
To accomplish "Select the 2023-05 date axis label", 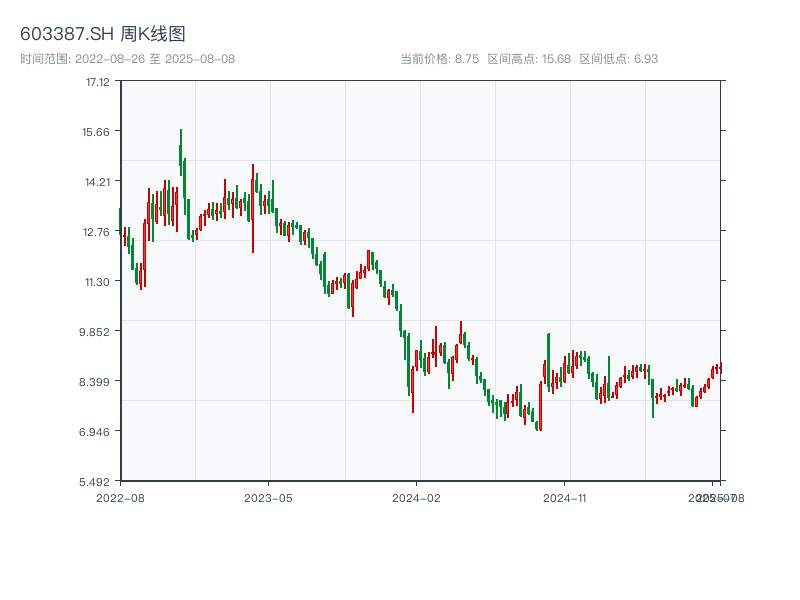I will (268, 497).
